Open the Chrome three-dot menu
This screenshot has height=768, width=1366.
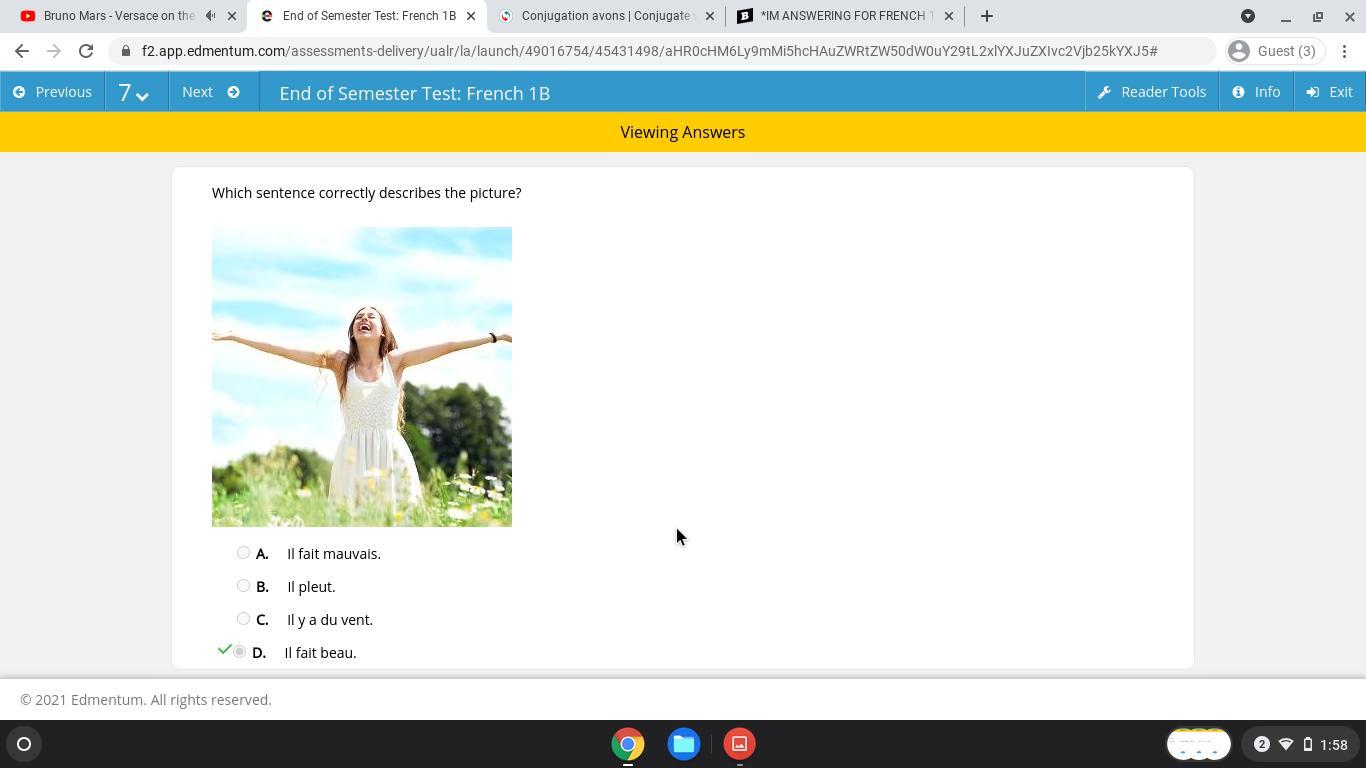tap(1345, 51)
